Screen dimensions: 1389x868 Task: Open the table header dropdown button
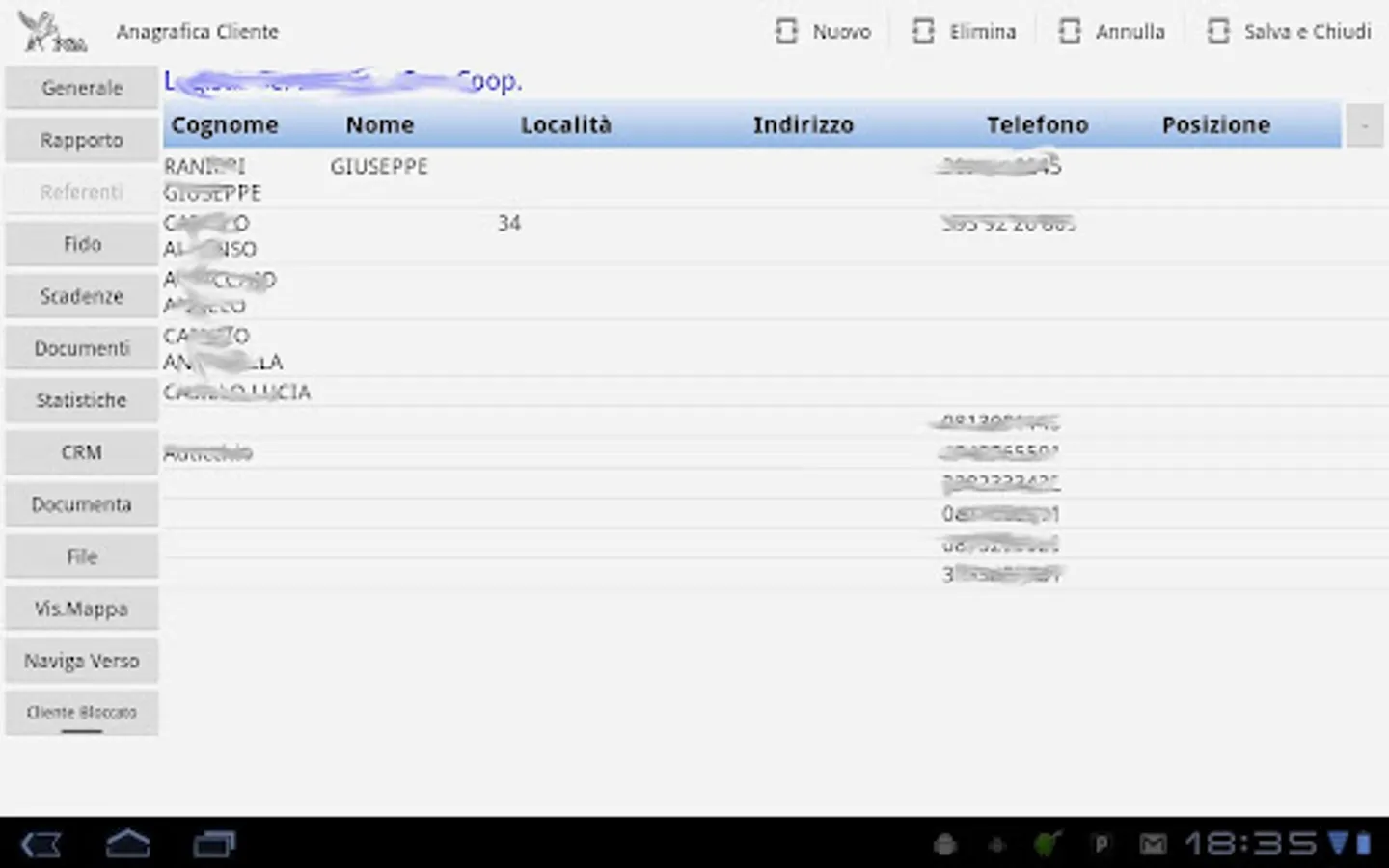click(x=1364, y=126)
